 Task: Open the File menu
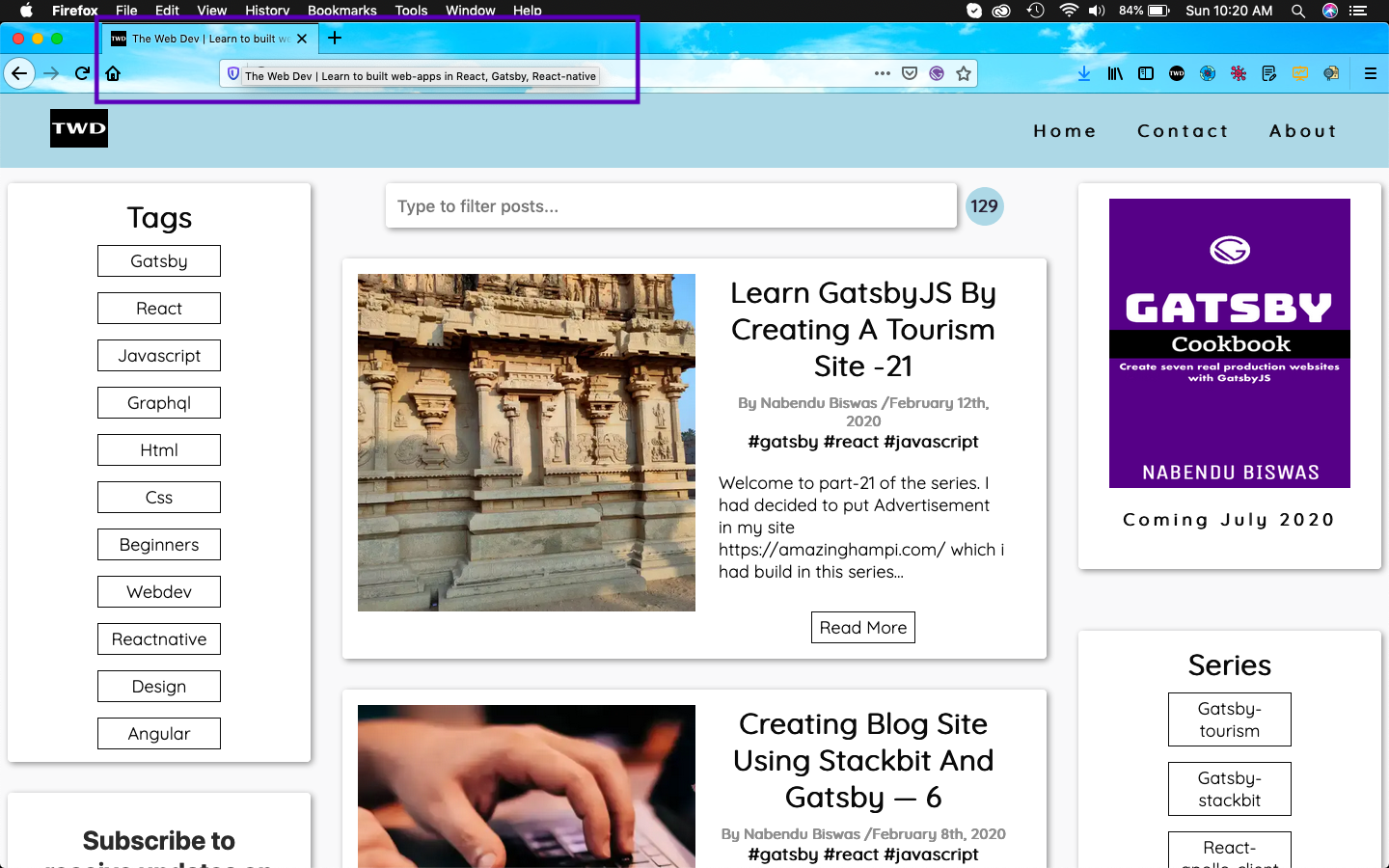tap(126, 11)
